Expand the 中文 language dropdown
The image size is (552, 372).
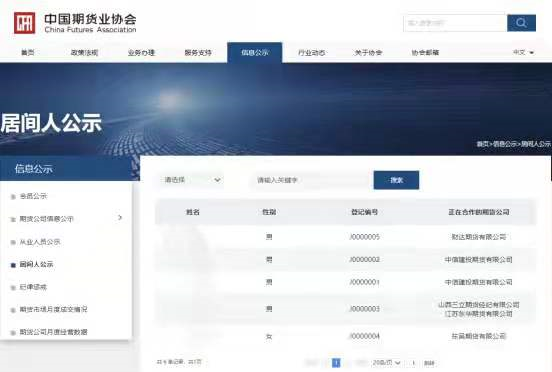pos(523,52)
